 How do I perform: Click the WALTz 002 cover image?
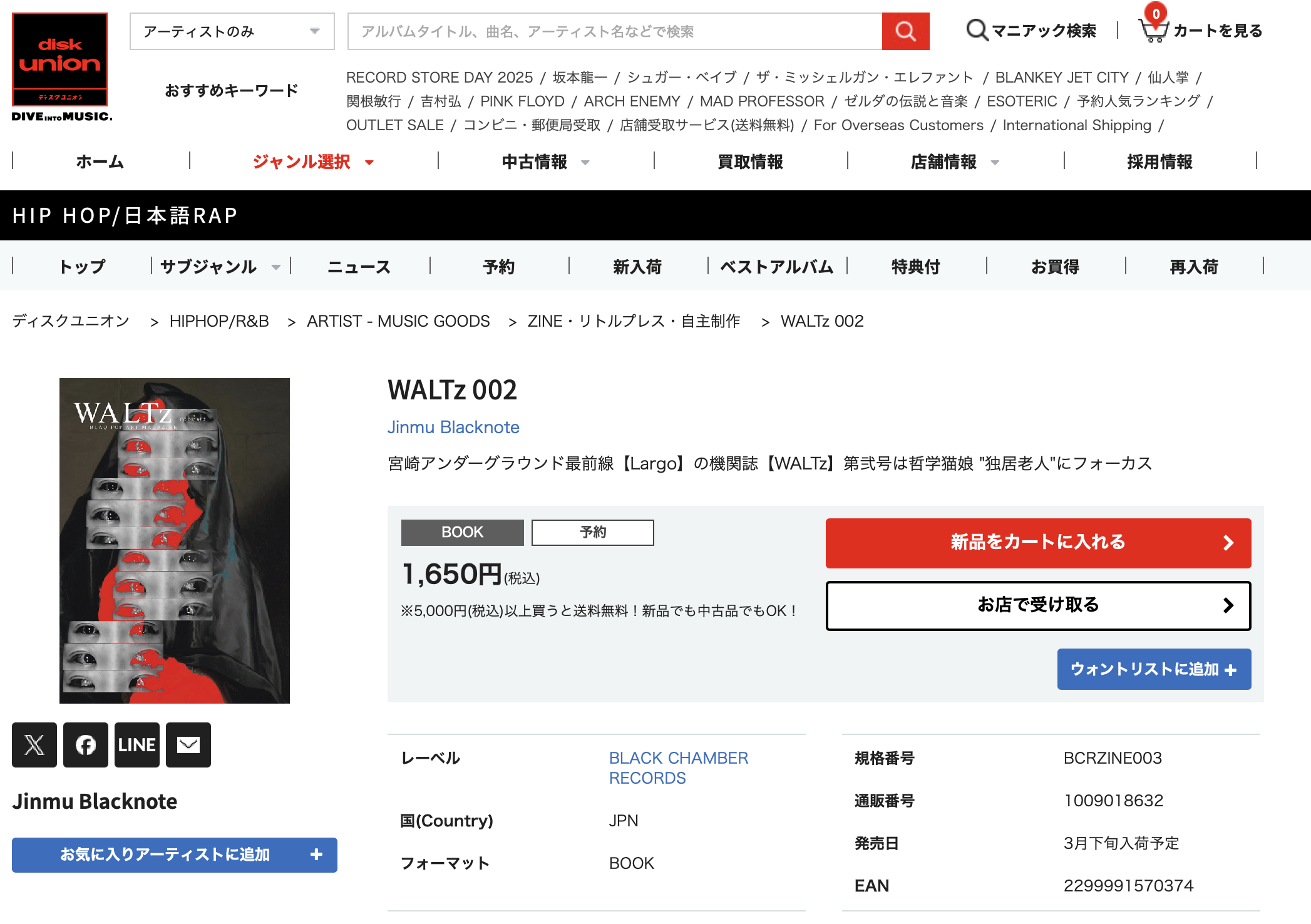(175, 540)
